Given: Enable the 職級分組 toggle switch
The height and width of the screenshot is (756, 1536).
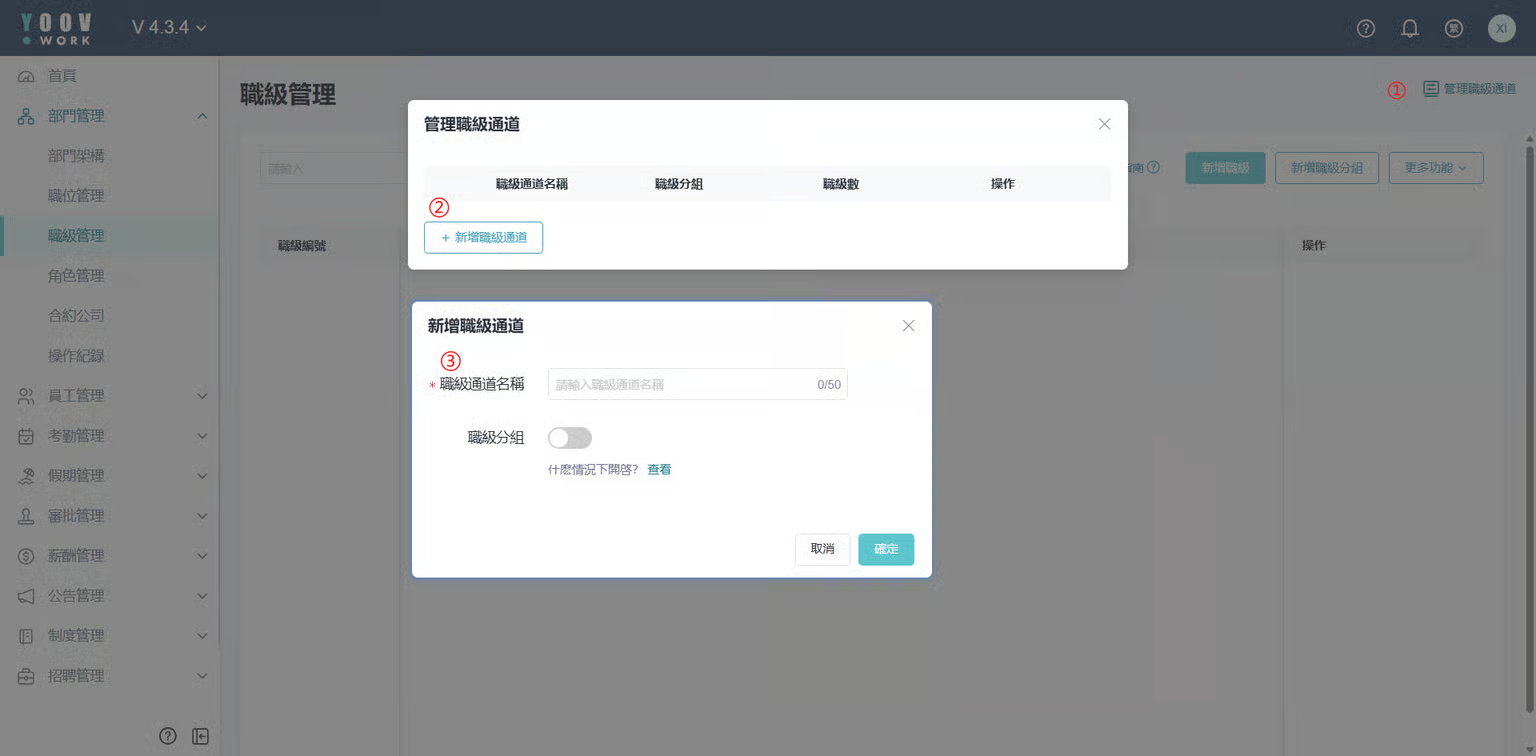Looking at the screenshot, I should click(569, 438).
